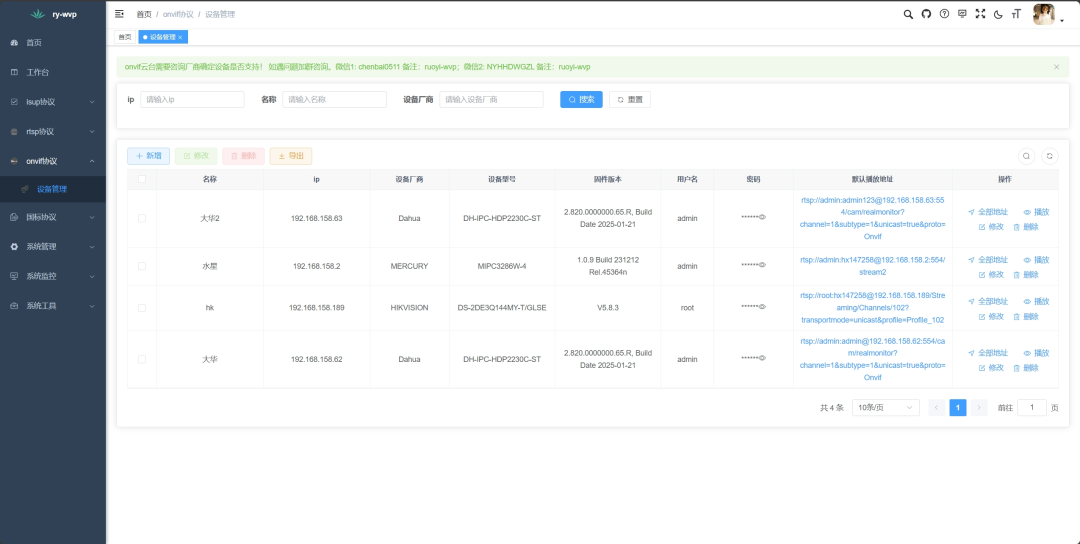Click 全部地址 for the 192.168.158.62 row
1080x544 pixels.
(x=988, y=353)
